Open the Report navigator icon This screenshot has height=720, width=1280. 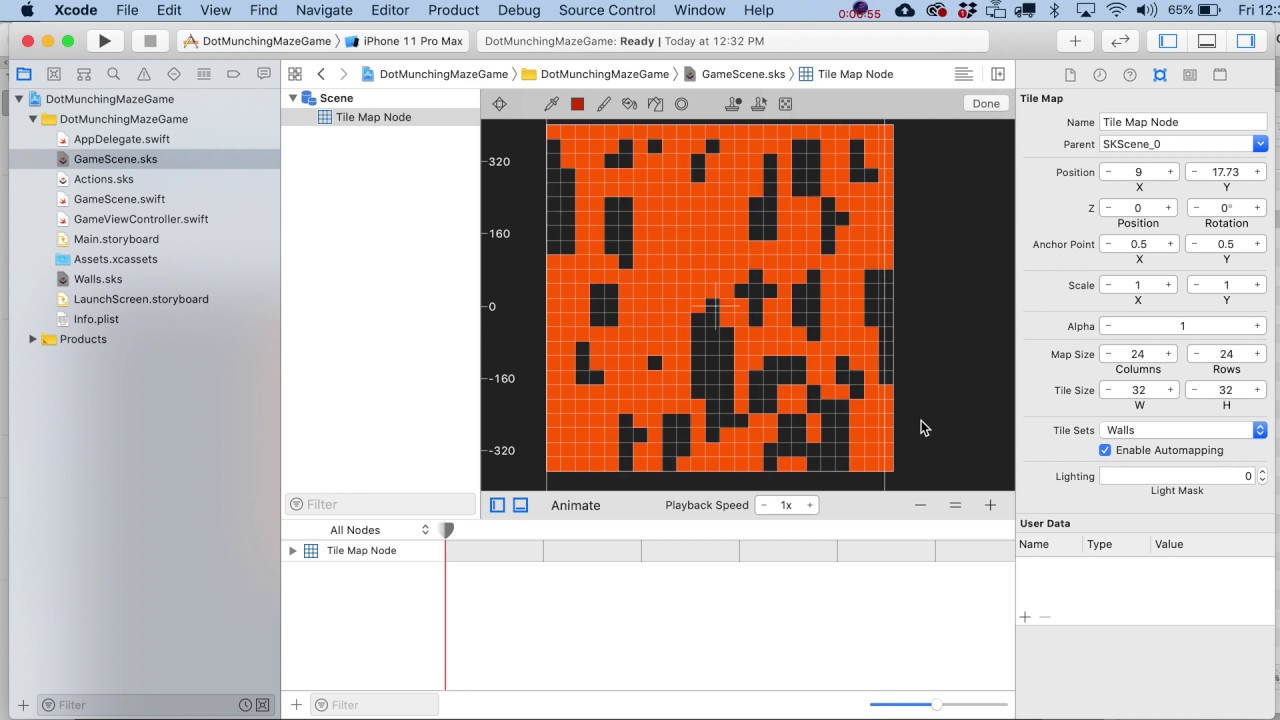click(264, 74)
